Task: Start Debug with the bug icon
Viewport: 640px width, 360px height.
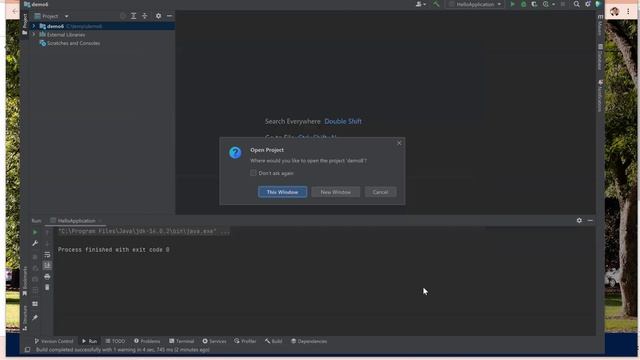Action: [x=523, y=4]
